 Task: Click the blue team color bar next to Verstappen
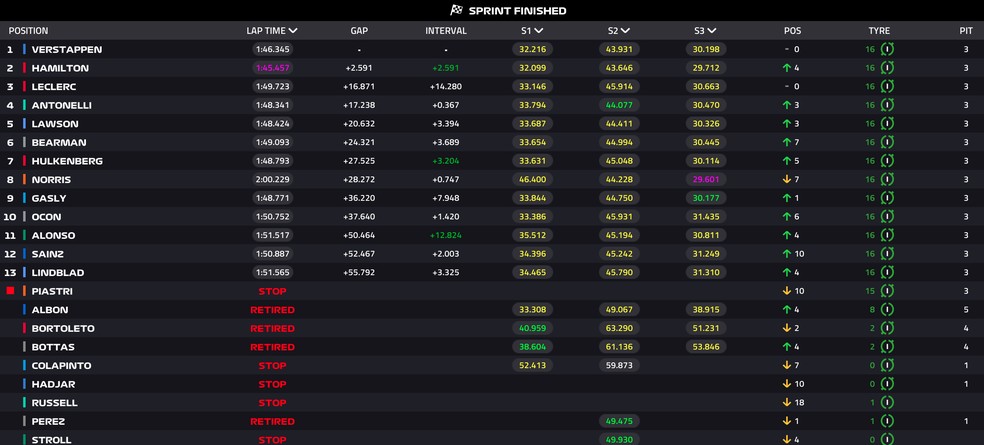24,49
